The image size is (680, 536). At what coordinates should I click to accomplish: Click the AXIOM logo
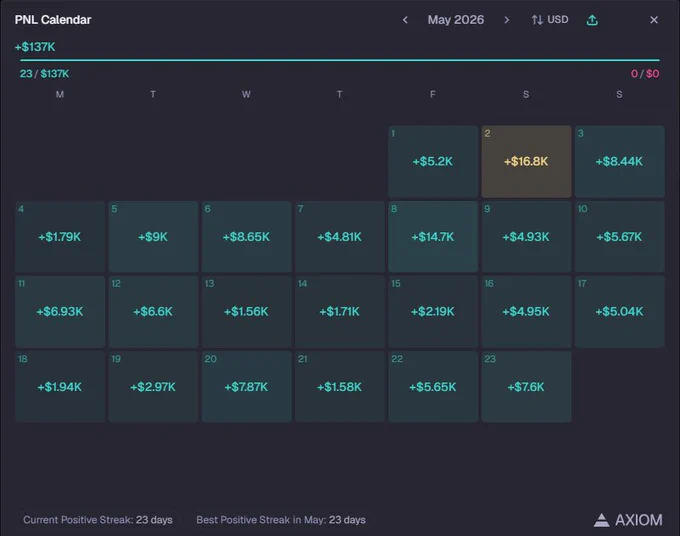tap(628, 520)
